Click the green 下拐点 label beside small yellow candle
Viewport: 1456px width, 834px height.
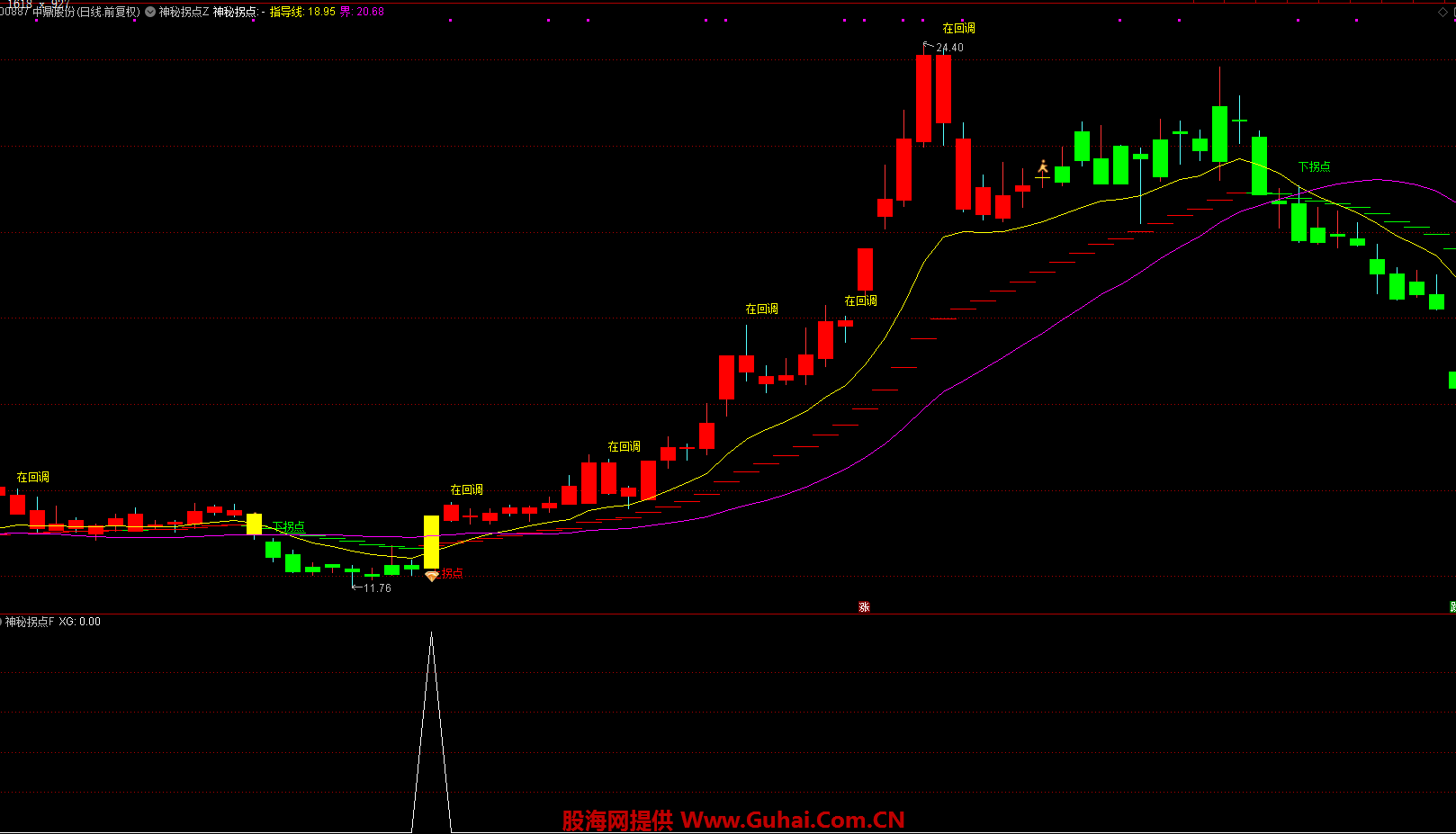[x=288, y=526]
